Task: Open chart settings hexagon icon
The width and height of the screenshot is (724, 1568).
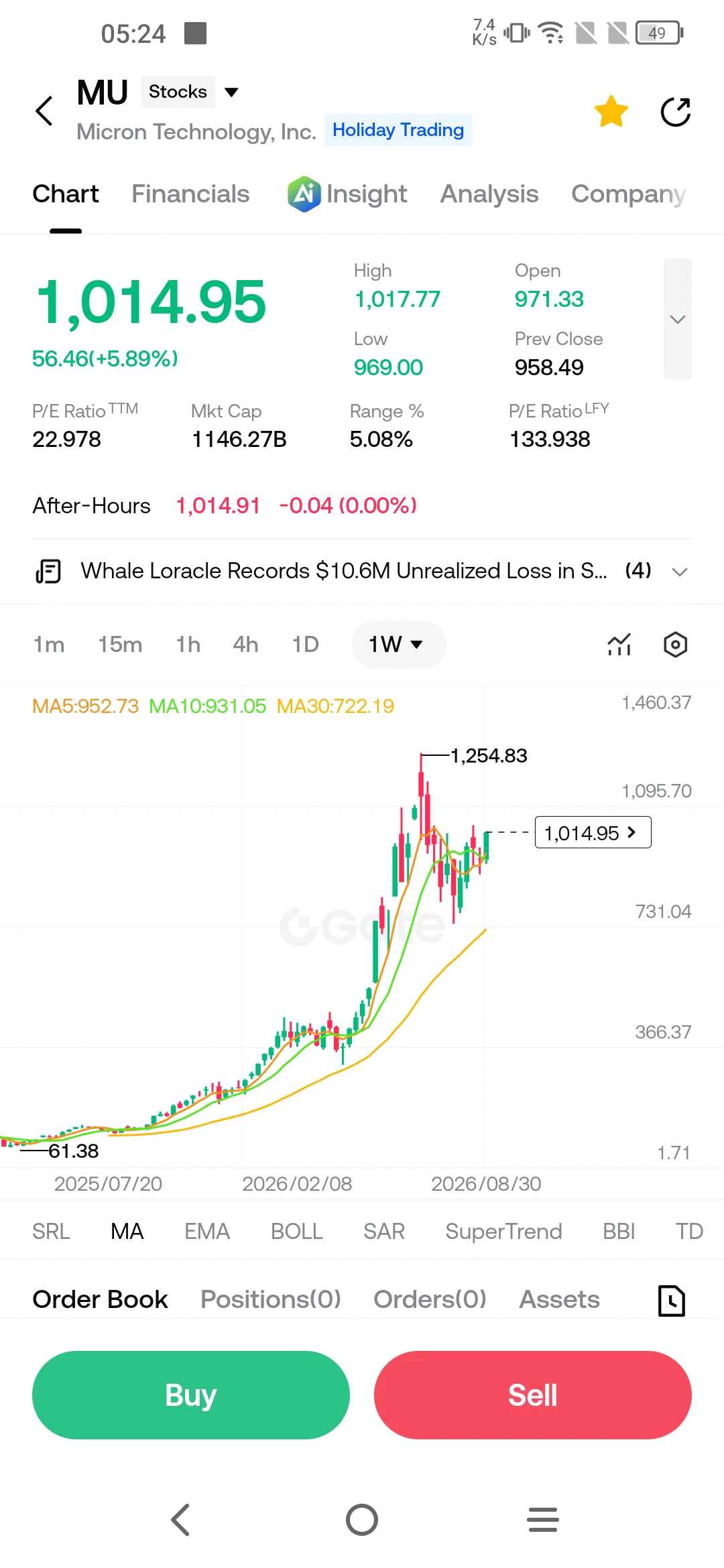Action: point(676,645)
